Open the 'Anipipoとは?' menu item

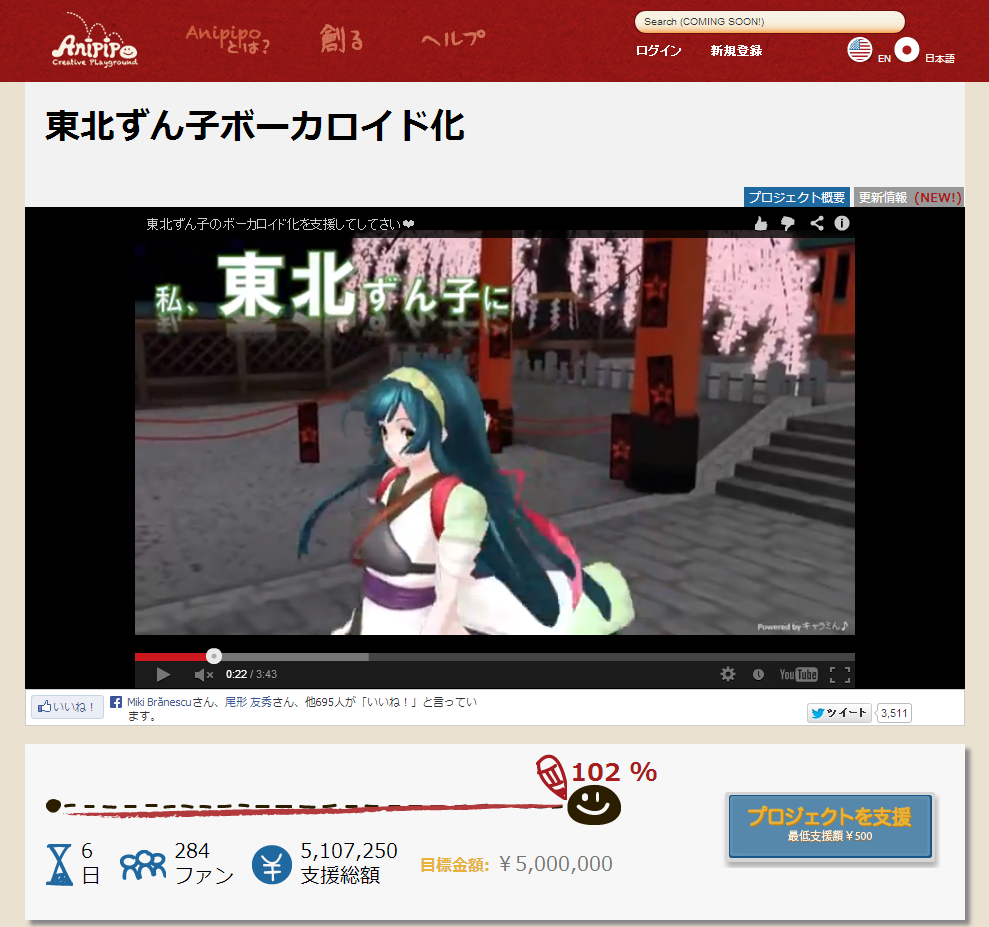228,39
